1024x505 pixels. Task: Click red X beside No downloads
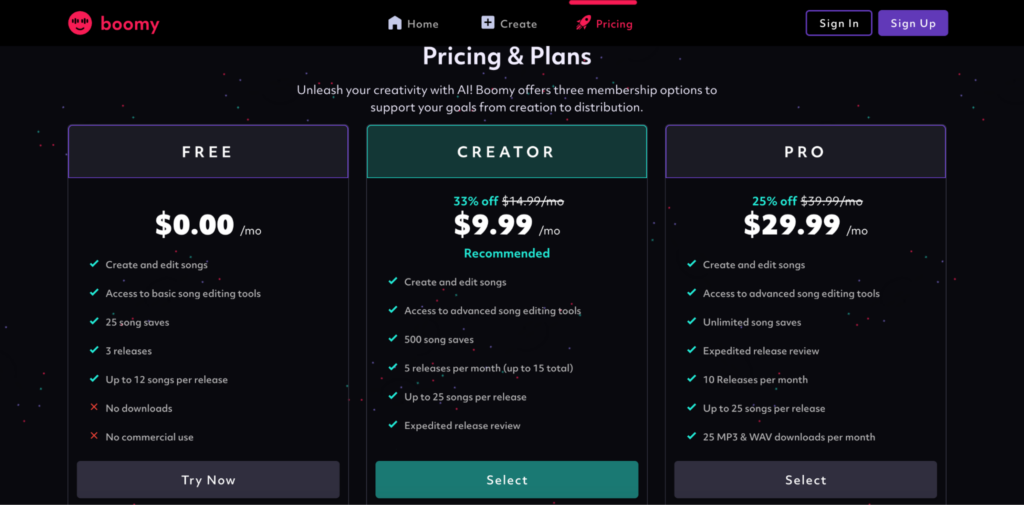[94, 408]
